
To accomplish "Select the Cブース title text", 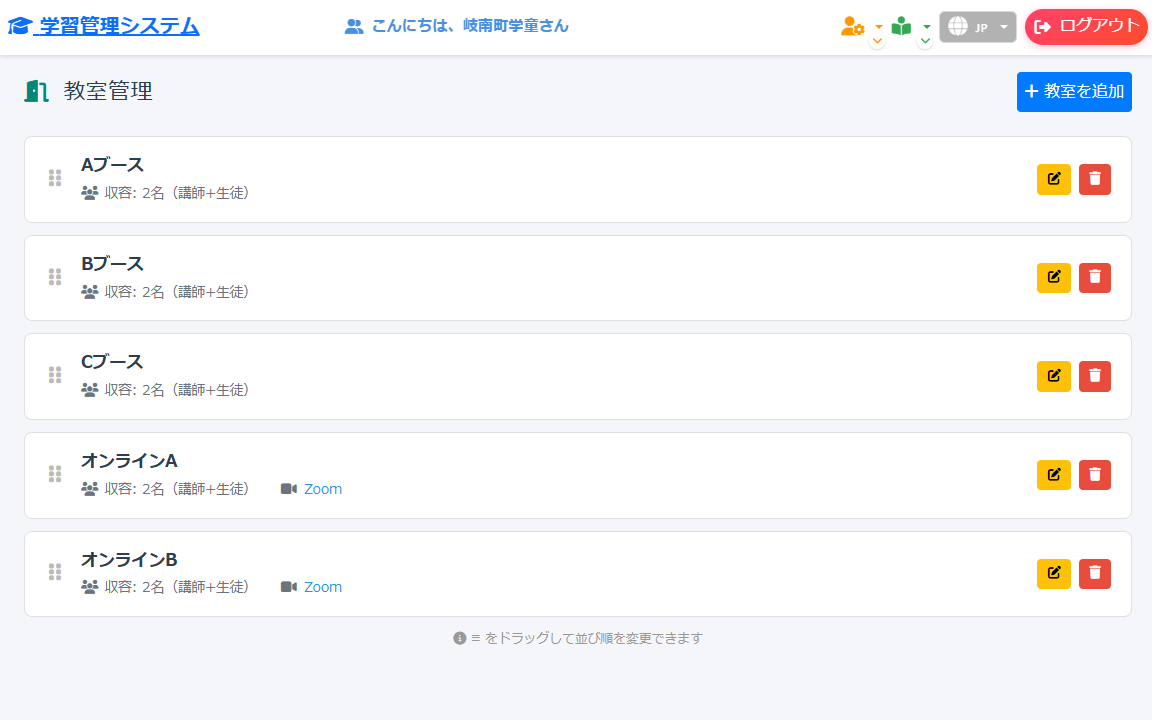I will click(112, 362).
